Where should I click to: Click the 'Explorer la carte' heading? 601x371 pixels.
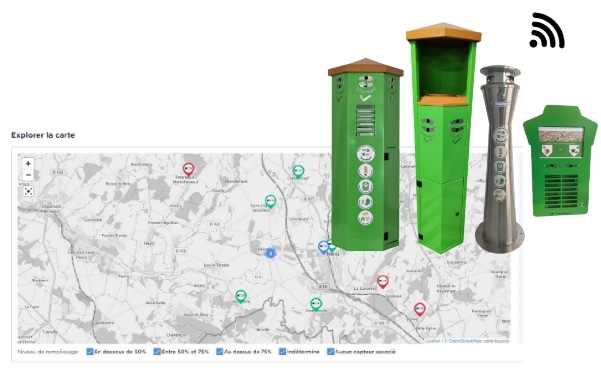click(x=43, y=135)
